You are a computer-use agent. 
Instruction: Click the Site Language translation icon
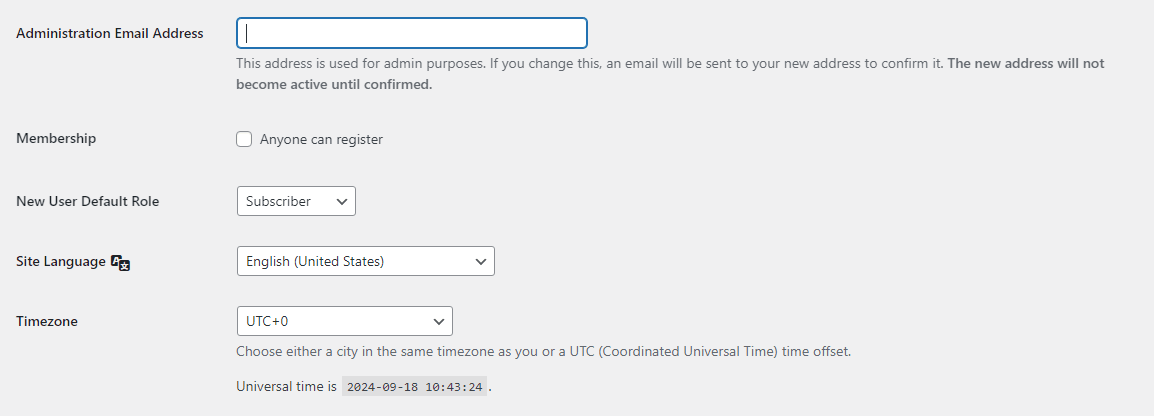pyautogui.click(x=121, y=262)
